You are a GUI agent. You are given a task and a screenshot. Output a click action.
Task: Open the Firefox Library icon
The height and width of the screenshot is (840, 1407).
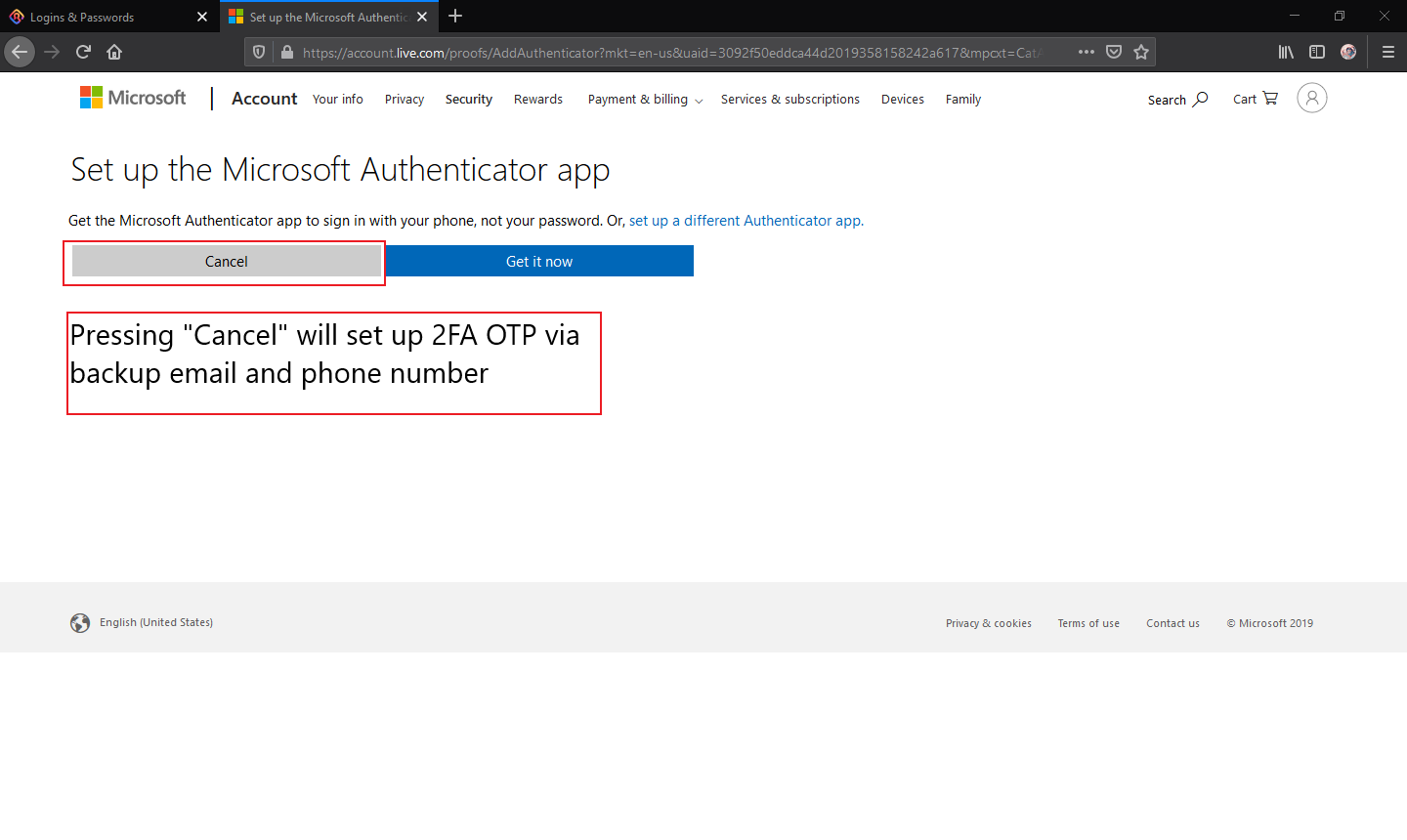point(1286,52)
